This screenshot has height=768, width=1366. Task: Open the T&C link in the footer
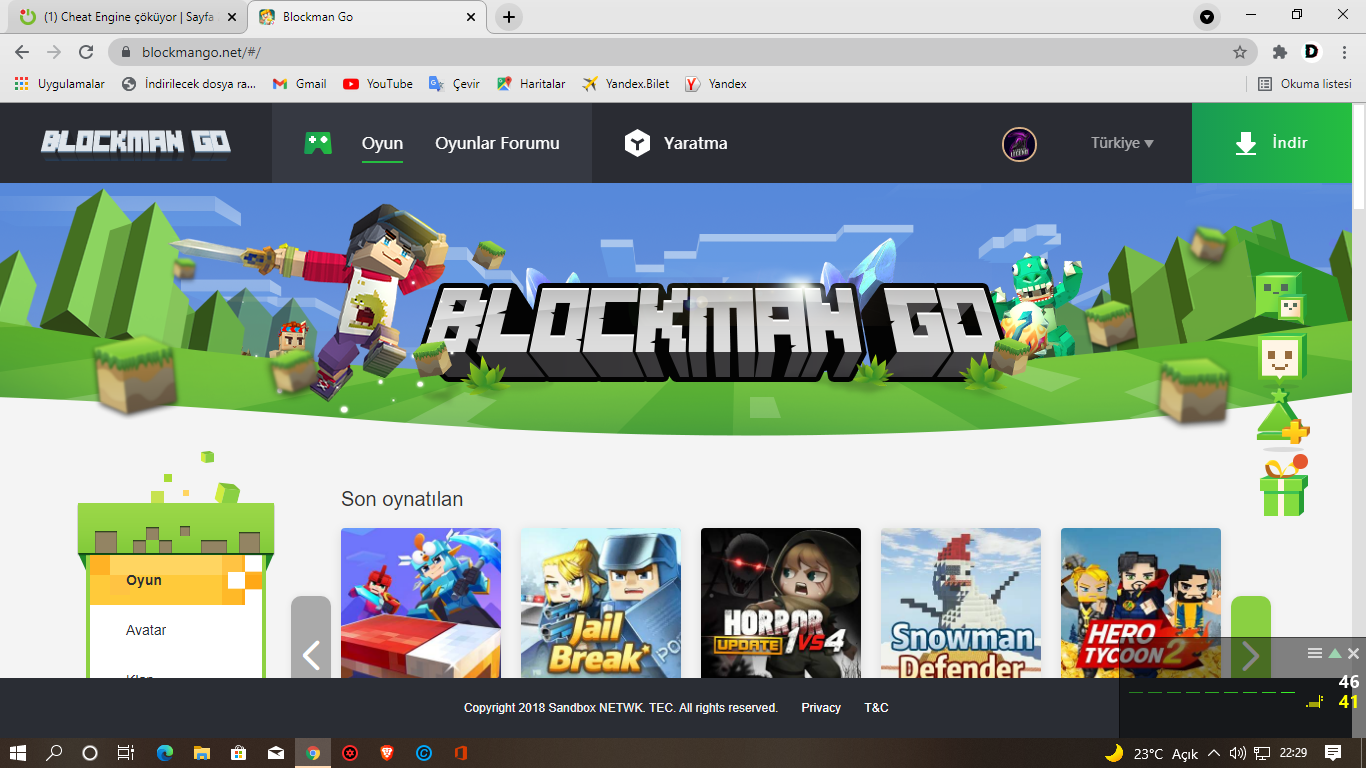pos(876,708)
